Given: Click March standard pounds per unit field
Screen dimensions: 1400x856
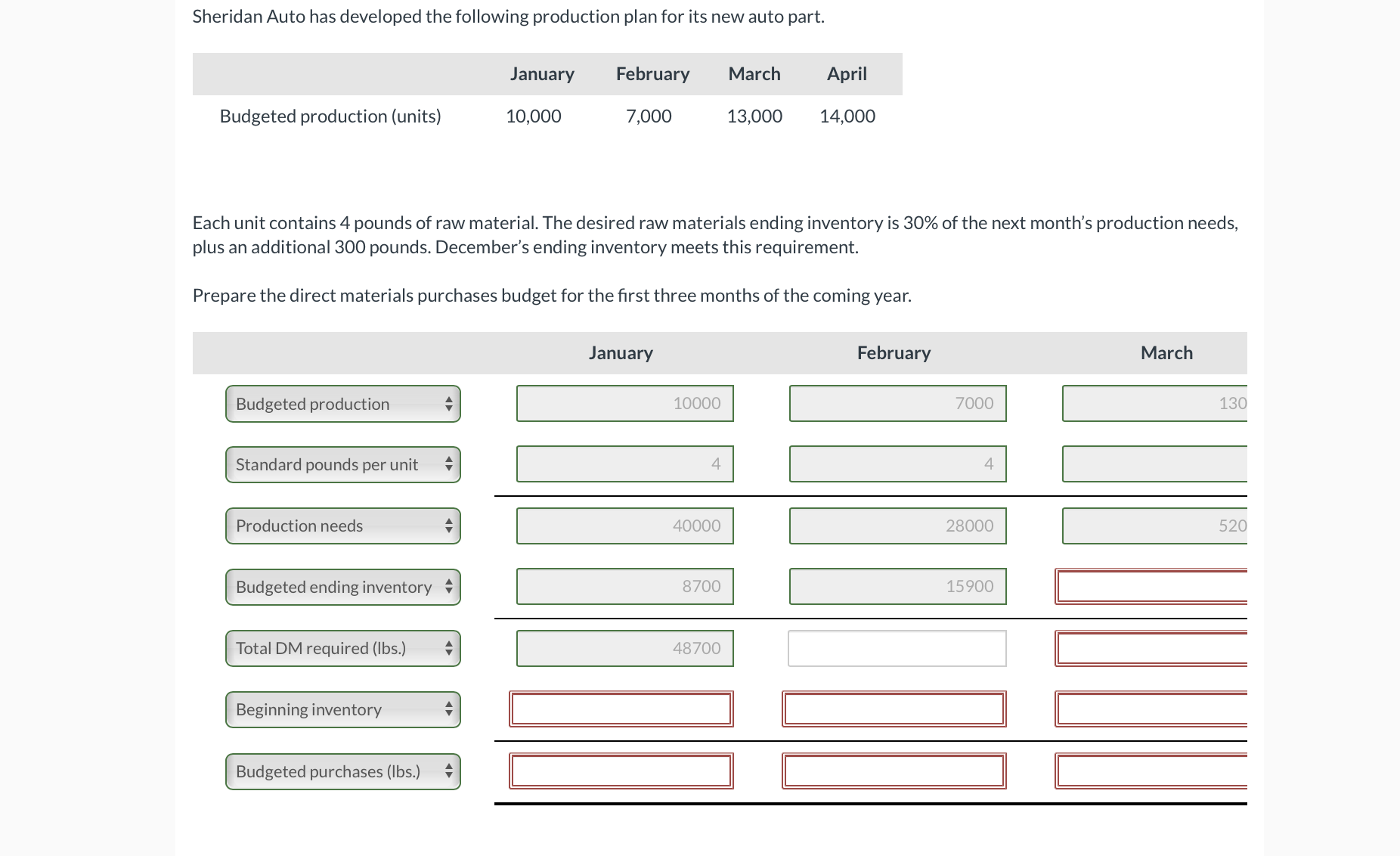Looking at the screenshot, I should pyautogui.click(x=1155, y=464).
